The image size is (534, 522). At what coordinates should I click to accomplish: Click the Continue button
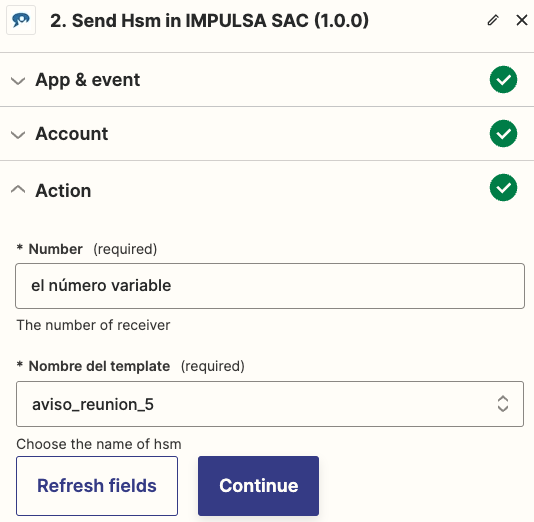pyautogui.click(x=258, y=486)
